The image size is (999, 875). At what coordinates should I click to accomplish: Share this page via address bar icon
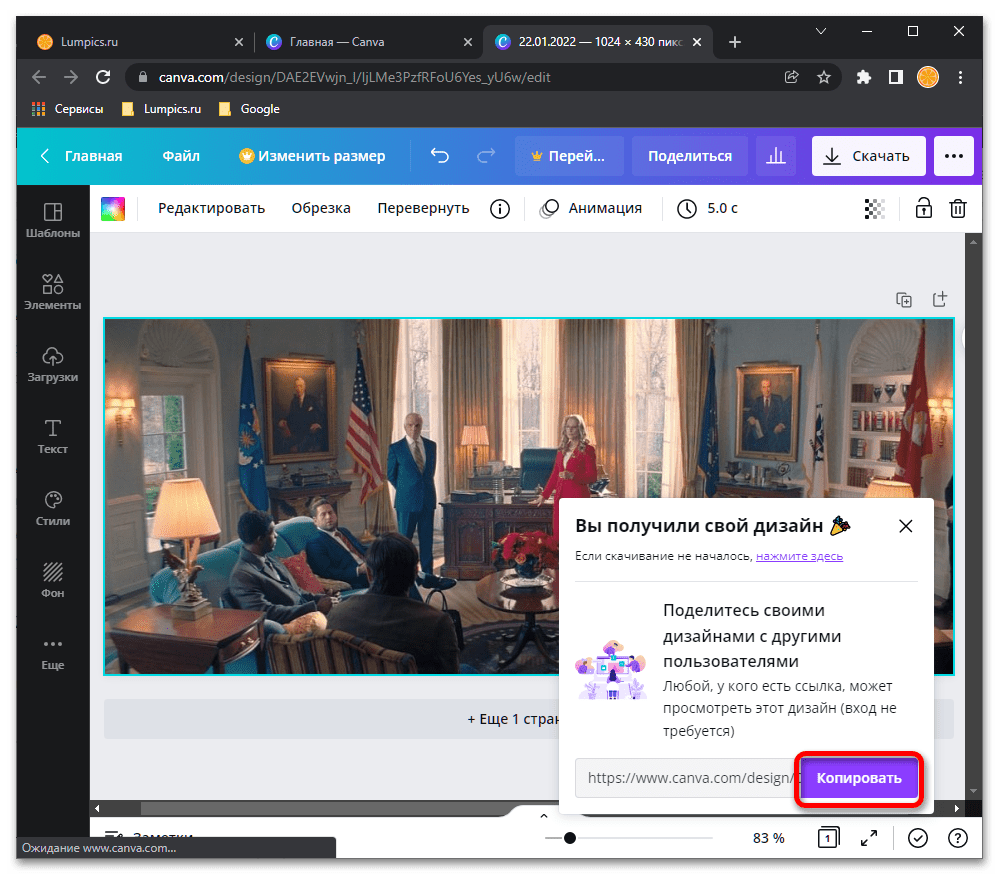[x=791, y=77]
